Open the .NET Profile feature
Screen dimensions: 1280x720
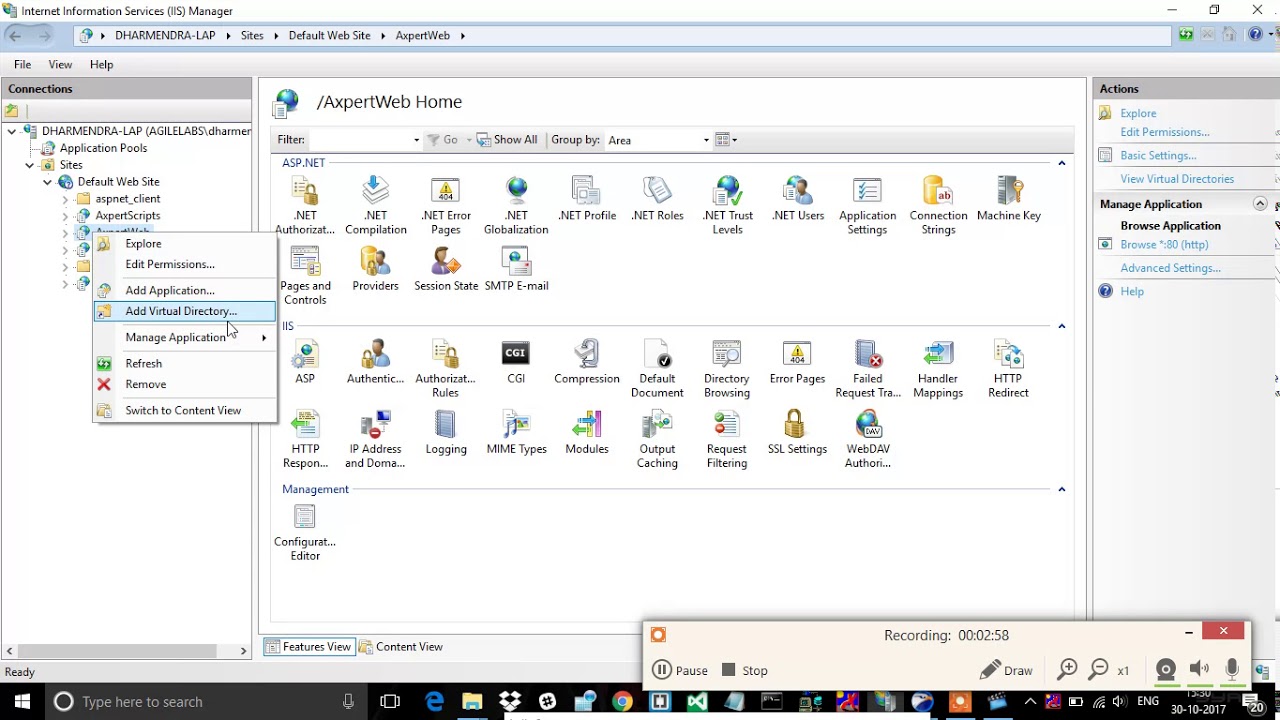587,198
